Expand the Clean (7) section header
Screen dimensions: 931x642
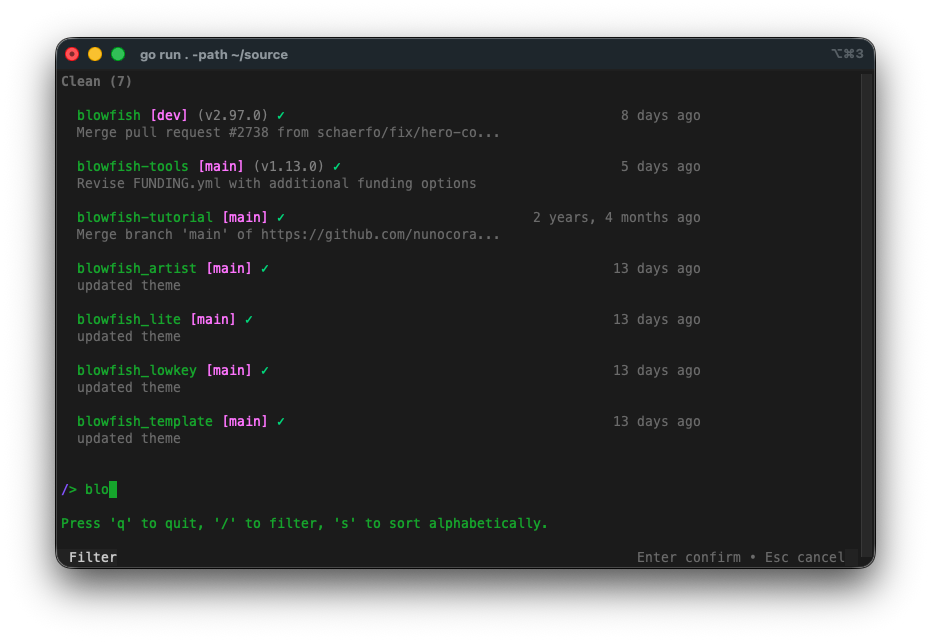(x=96, y=81)
